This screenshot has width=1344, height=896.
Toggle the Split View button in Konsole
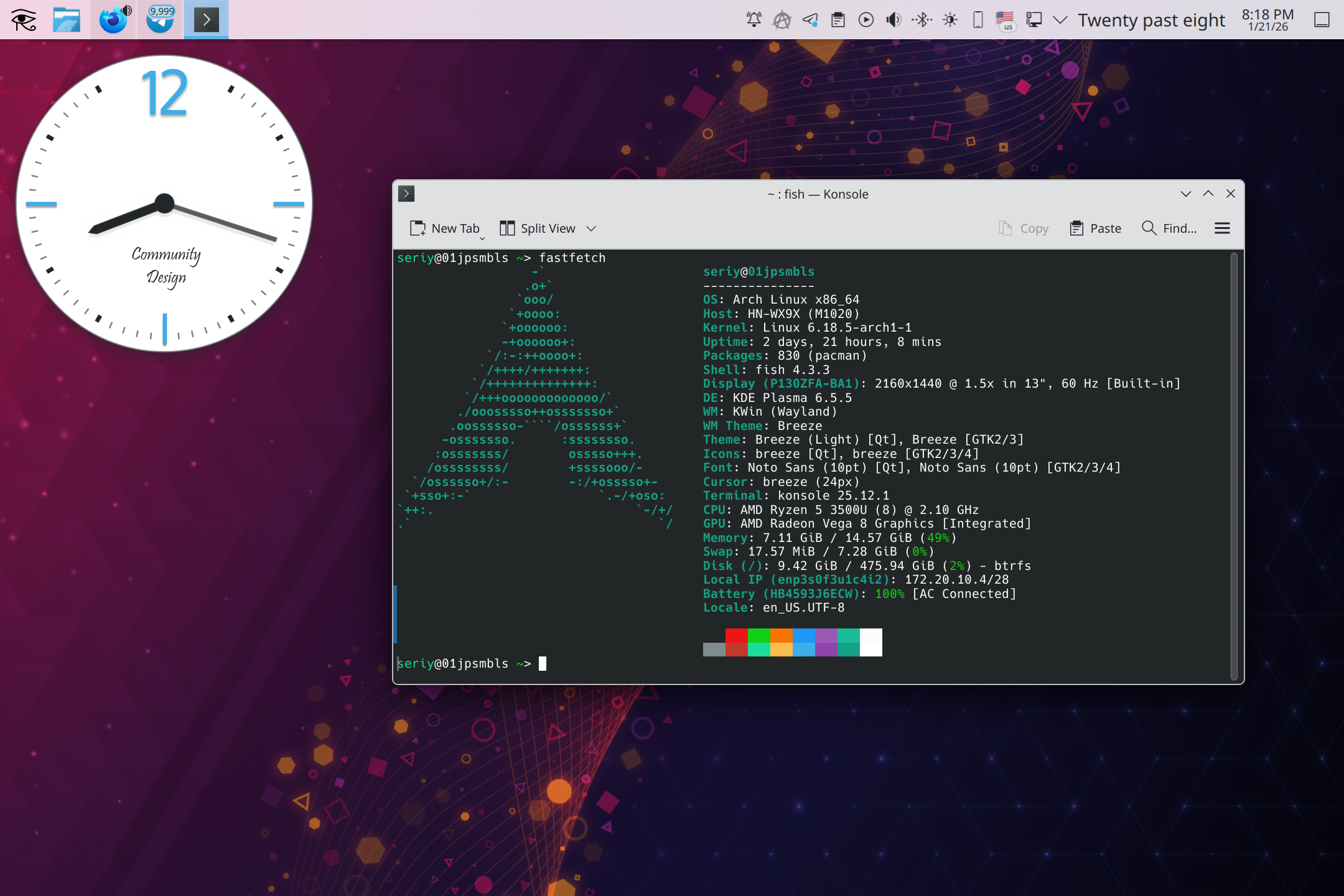(x=538, y=228)
